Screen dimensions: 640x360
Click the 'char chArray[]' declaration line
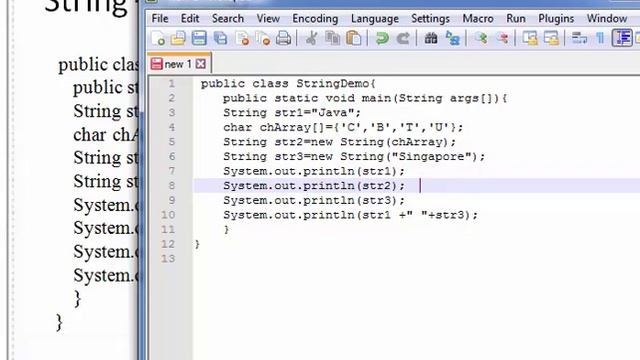pyautogui.click(x=343, y=128)
